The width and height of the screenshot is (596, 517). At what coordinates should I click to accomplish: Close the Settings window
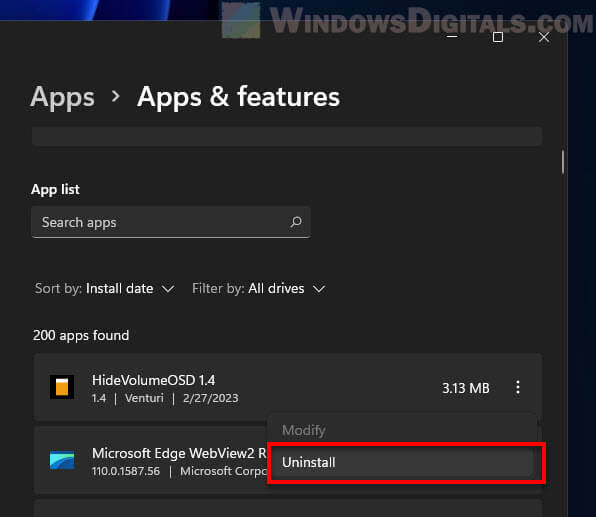[544, 37]
